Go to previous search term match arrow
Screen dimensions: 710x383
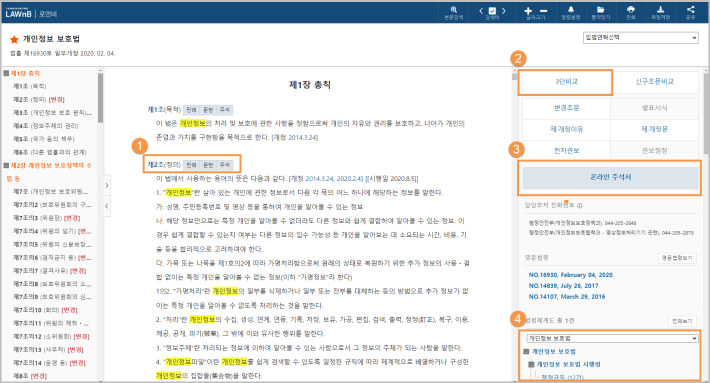coord(481,10)
